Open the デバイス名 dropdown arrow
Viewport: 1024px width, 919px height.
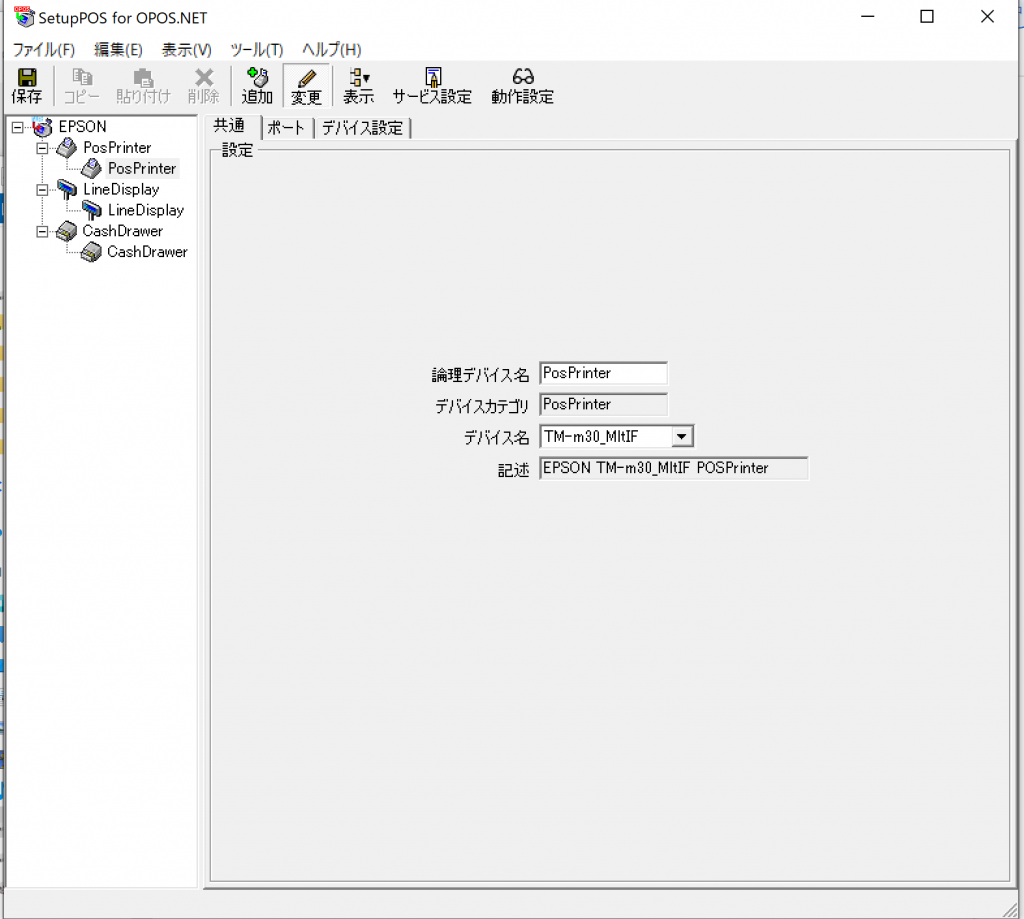pyautogui.click(x=682, y=436)
